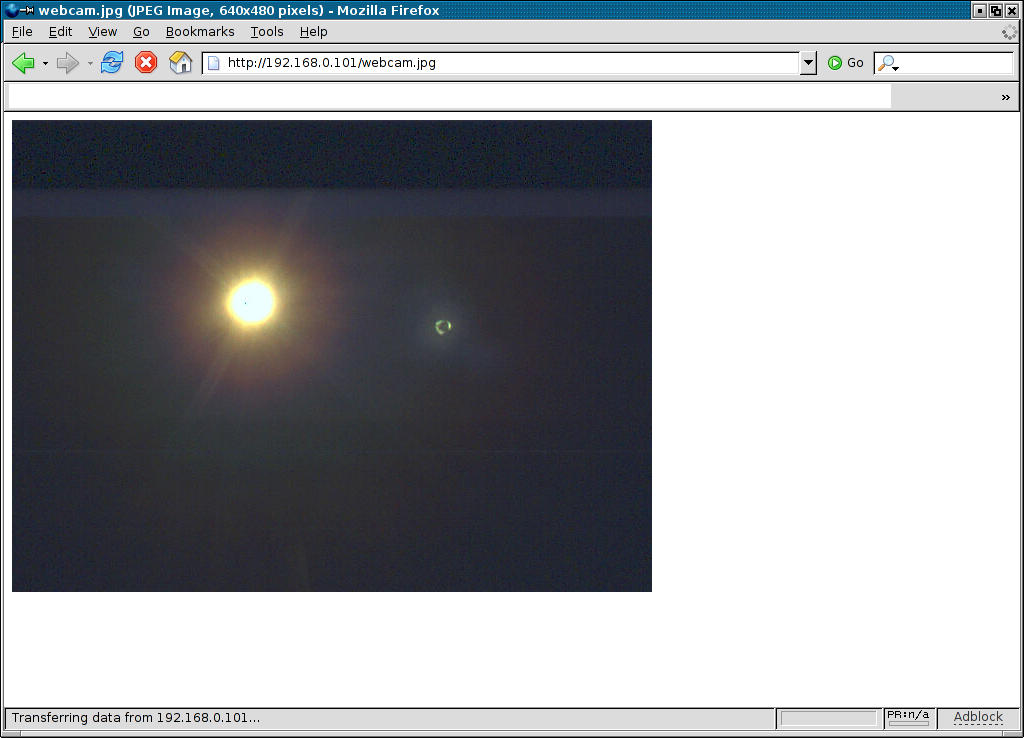
Task: Open the Forward history dropdown arrow
Action: click(90, 63)
